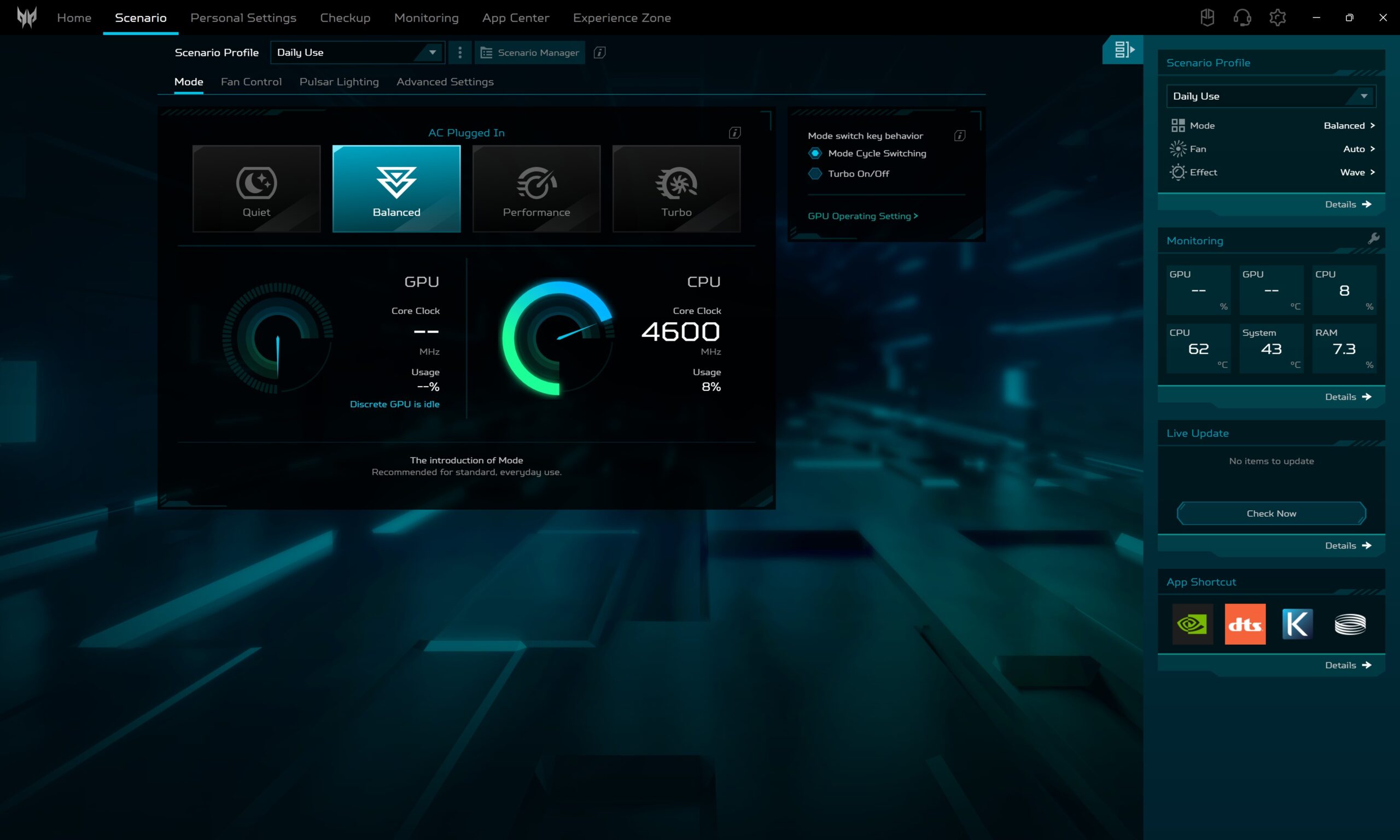Viewport: 1400px width, 840px height.
Task: Launch the DTS app shortcut
Action: click(1244, 624)
